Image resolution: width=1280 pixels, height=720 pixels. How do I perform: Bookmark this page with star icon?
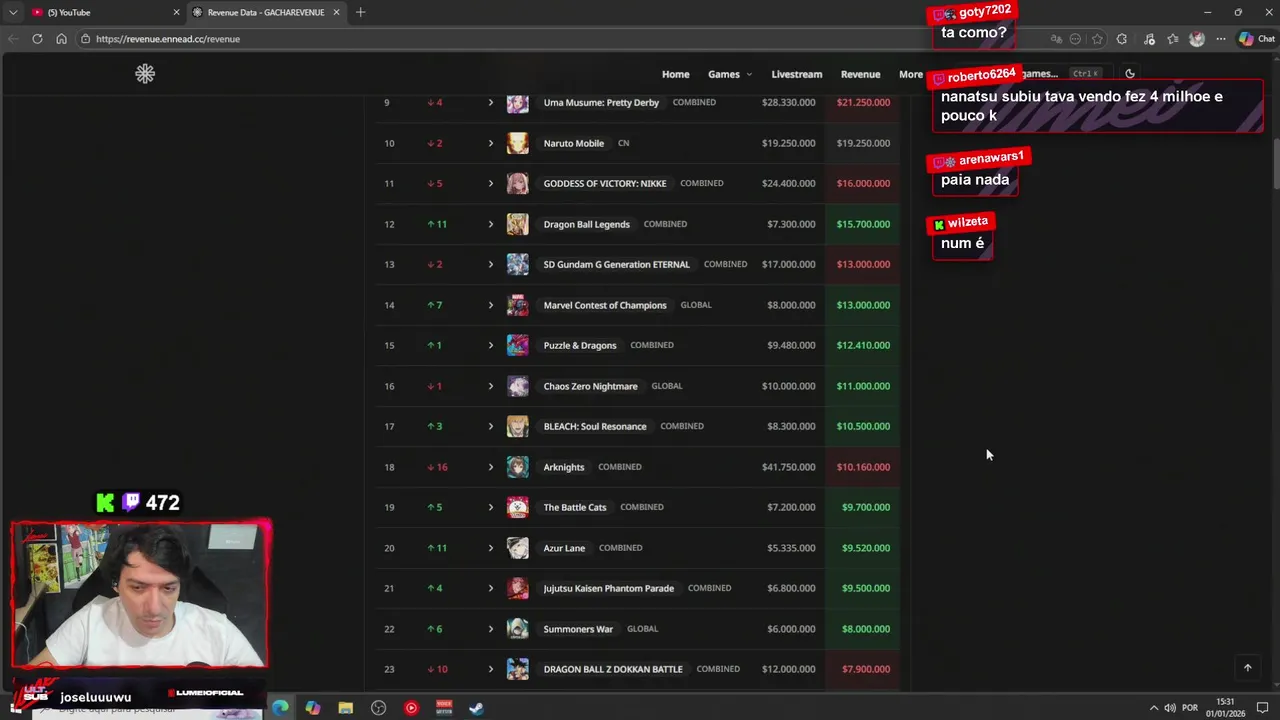pos(1097,39)
